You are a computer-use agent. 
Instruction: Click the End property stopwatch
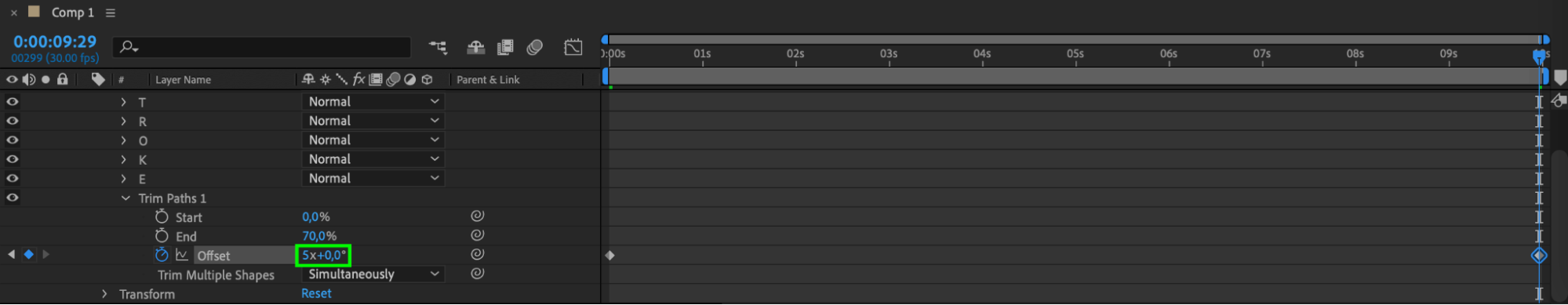click(x=162, y=236)
